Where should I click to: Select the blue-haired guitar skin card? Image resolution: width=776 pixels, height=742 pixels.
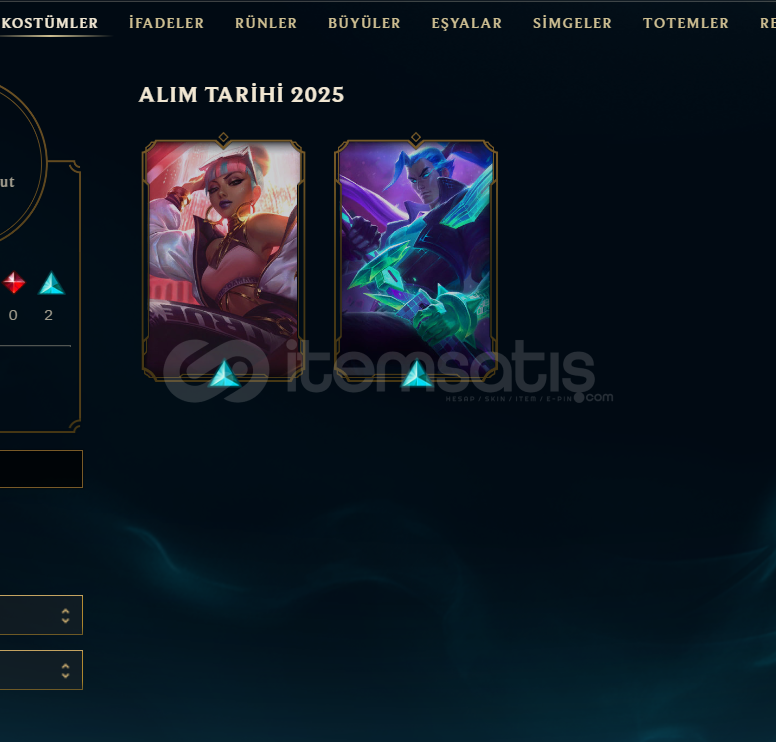[x=416, y=260]
